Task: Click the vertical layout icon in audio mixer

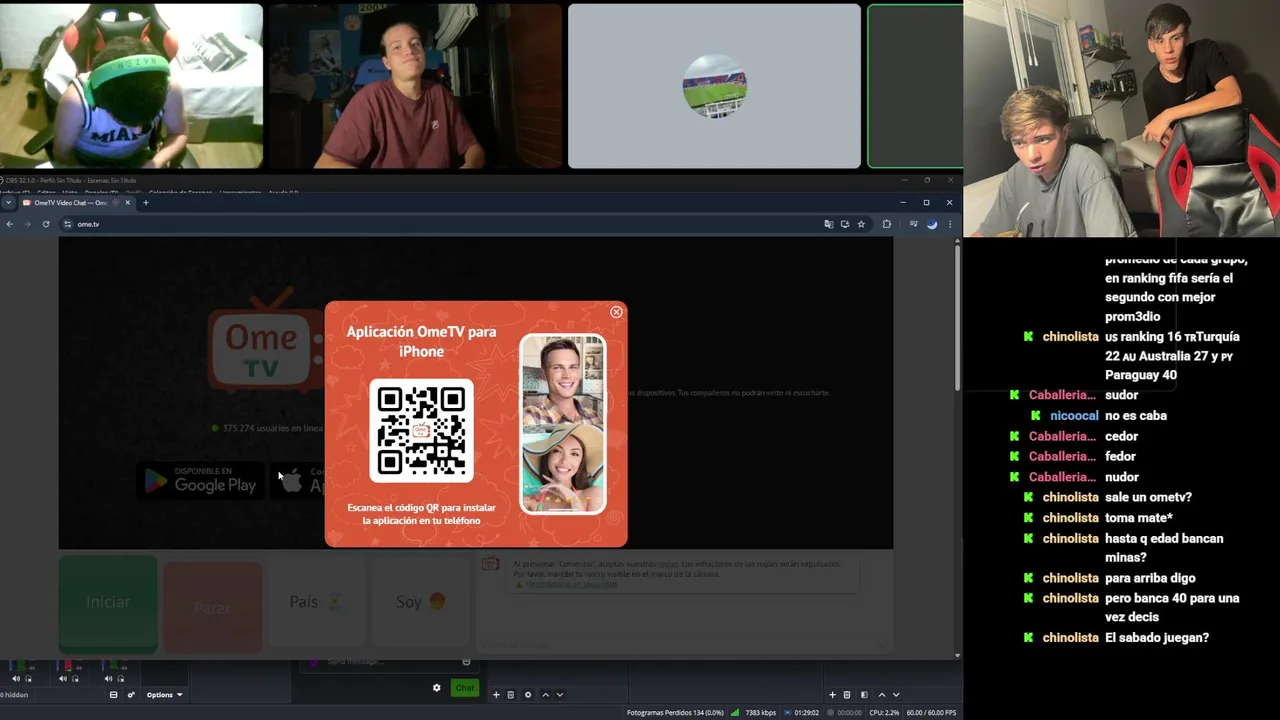Action: pyautogui.click(x=113, y=695)
